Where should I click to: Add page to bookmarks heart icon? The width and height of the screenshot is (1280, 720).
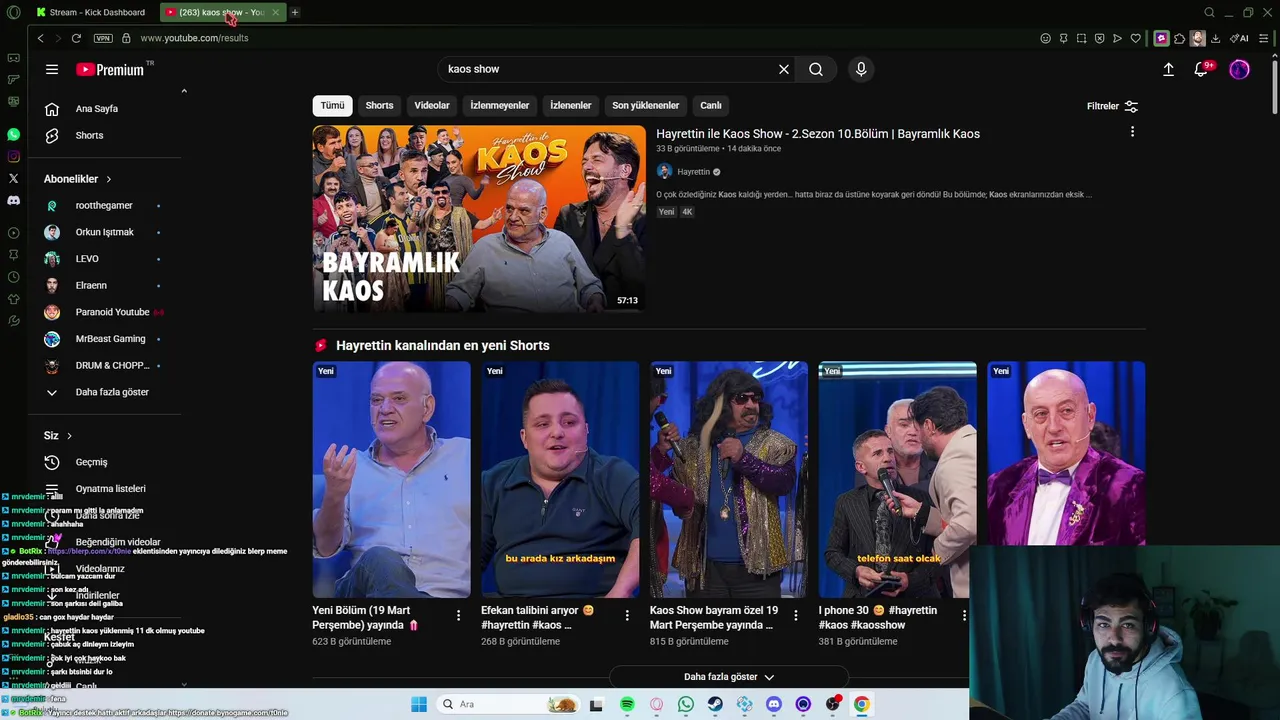(x=1135, y=38)
